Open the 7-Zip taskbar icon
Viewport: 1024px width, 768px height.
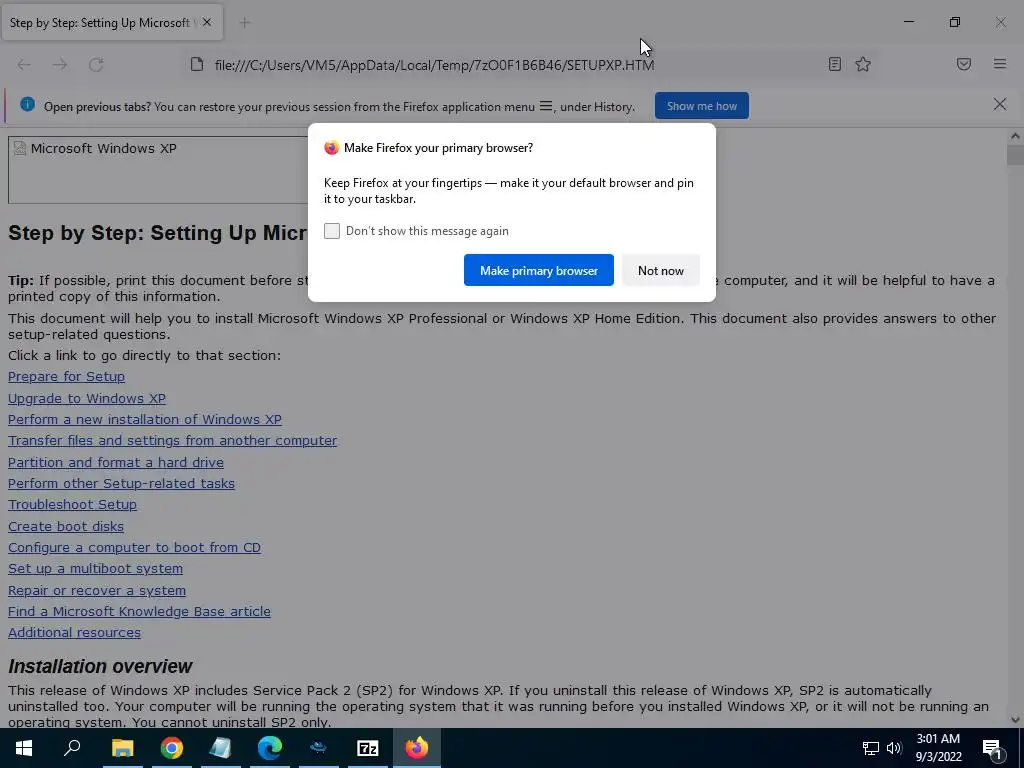click(x=368, y=748)
